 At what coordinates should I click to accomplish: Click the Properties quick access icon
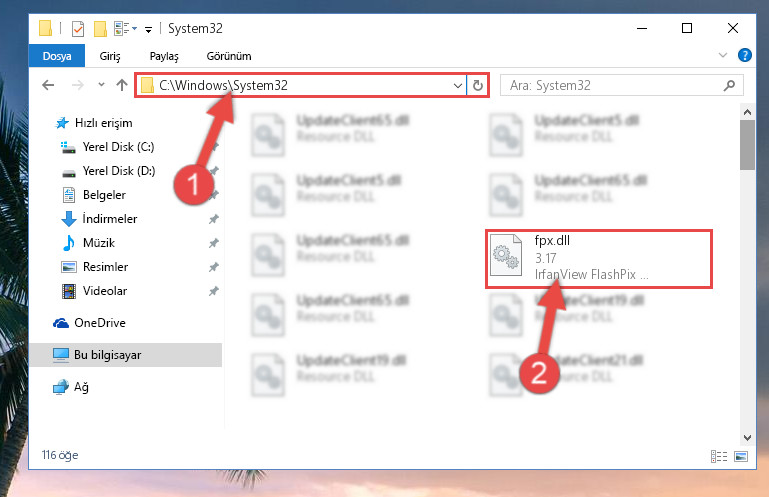[x=77, y=28]
